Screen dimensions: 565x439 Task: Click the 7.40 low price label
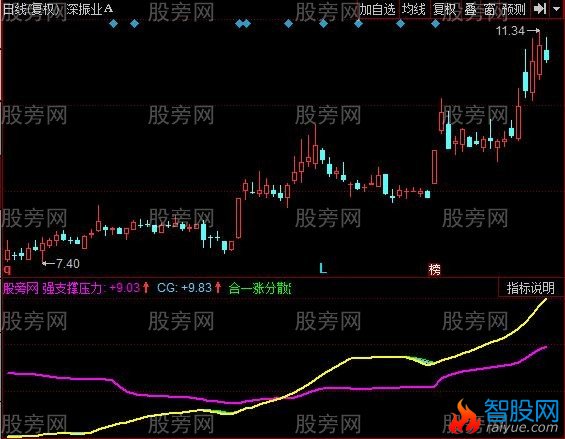point(68,264)
